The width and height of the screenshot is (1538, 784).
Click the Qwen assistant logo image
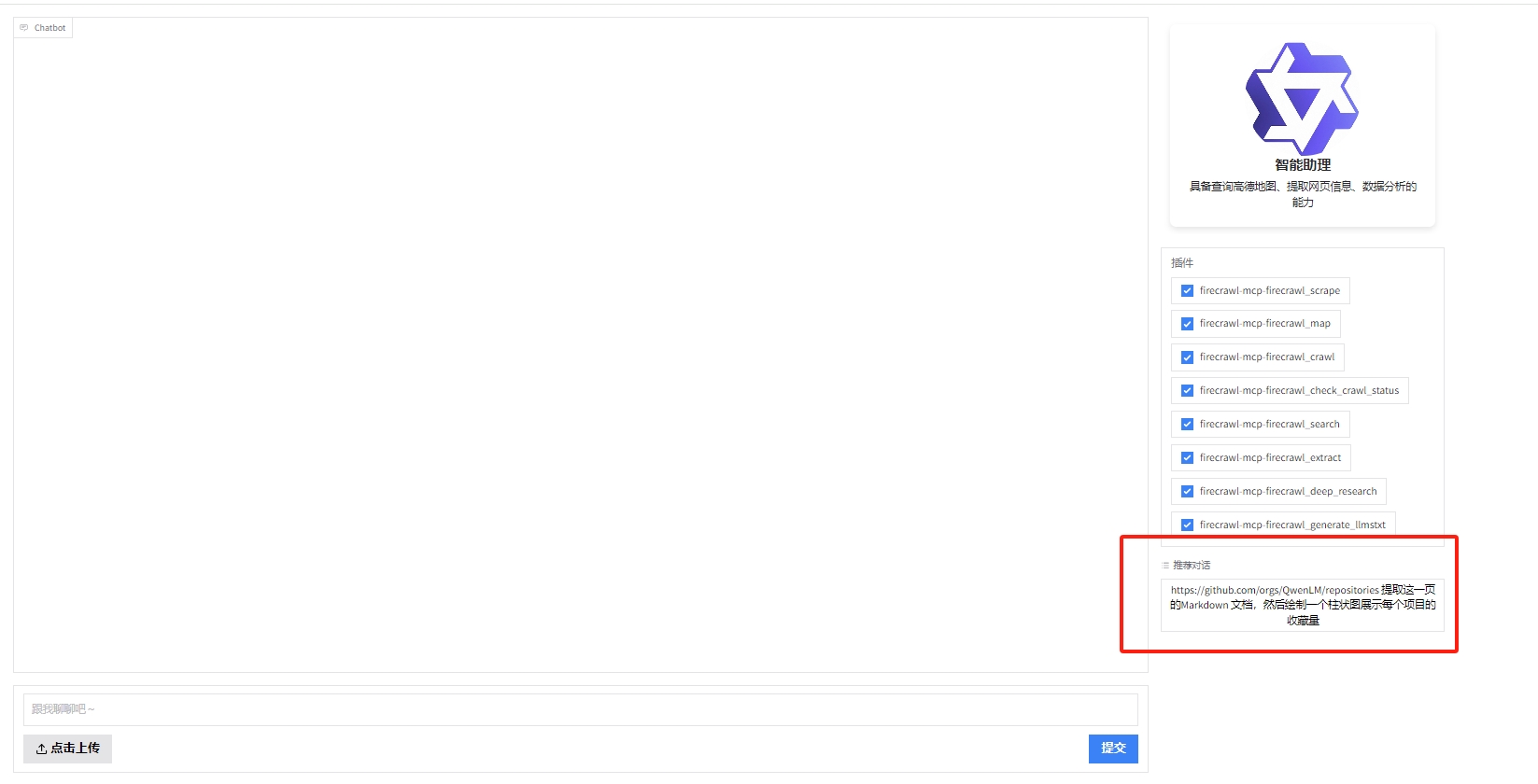pos(1302,98)
